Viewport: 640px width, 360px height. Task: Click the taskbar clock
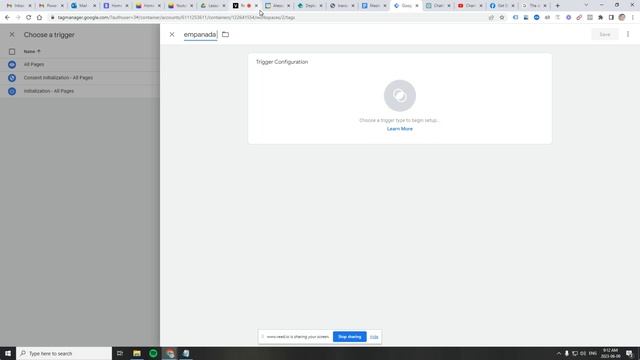[610, 353]
